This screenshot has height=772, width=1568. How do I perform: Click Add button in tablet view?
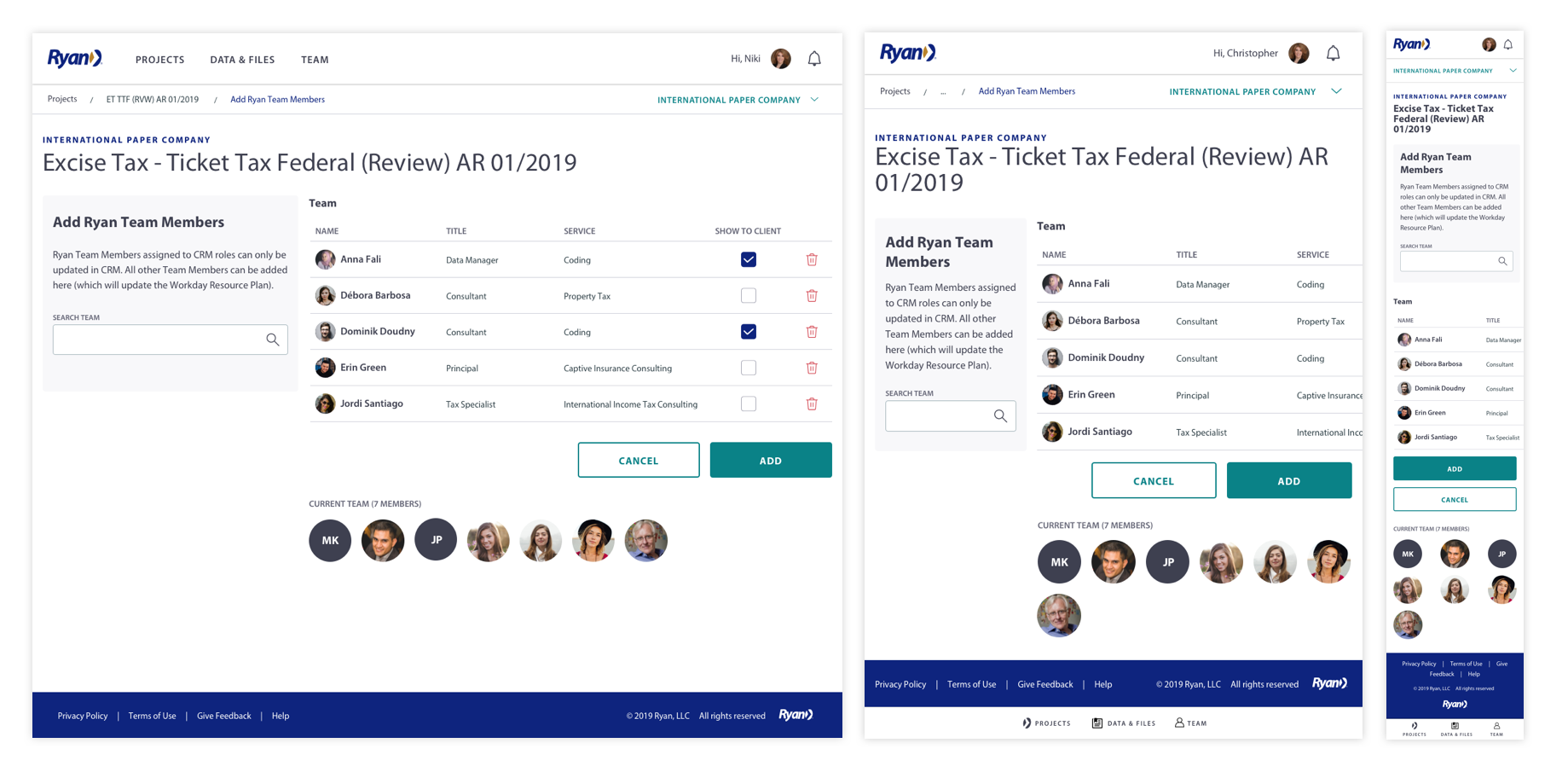[x=1289, y=481]
